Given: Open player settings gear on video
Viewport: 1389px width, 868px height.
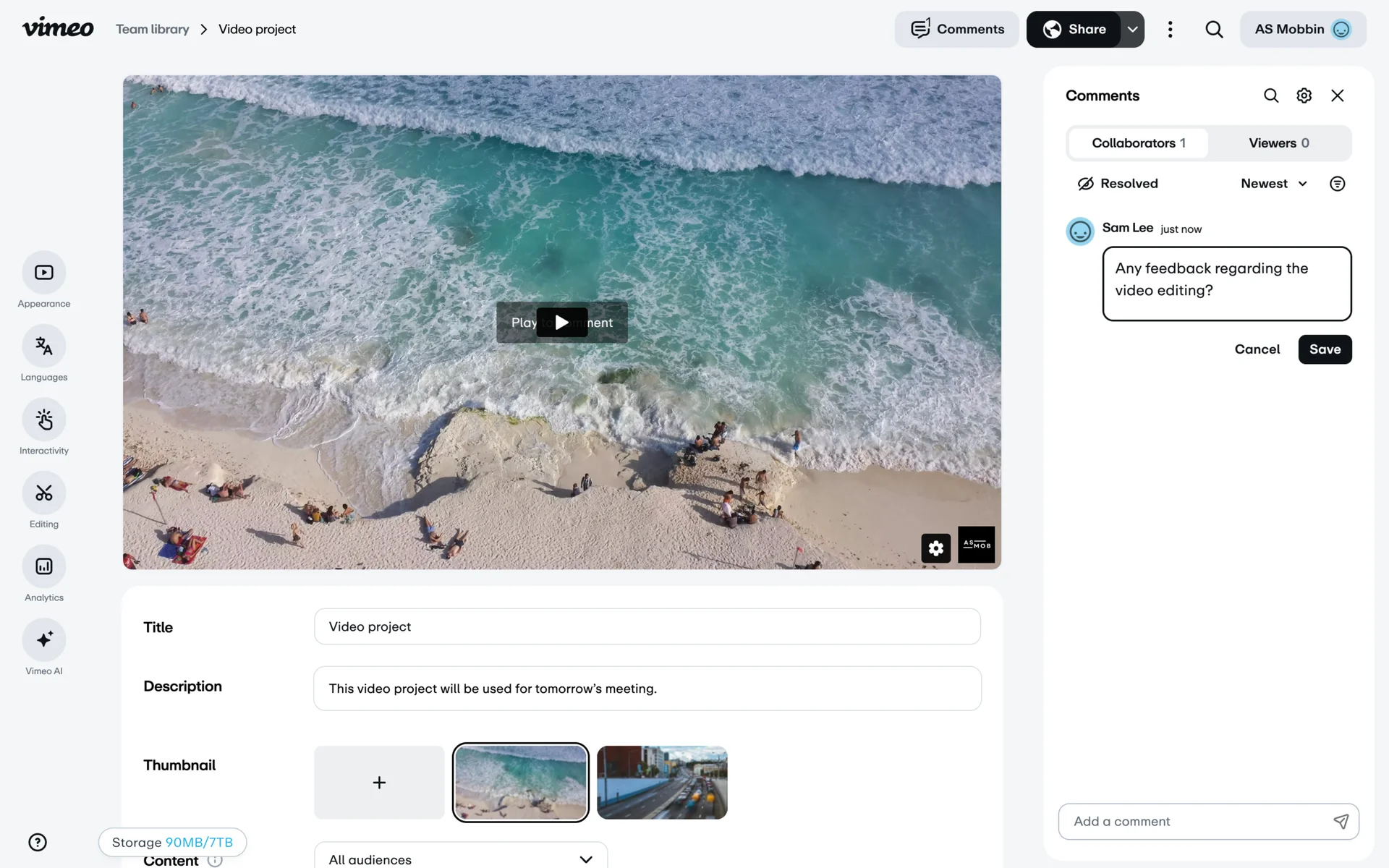Looking at the screenshot, I should (x=935, y=548).
